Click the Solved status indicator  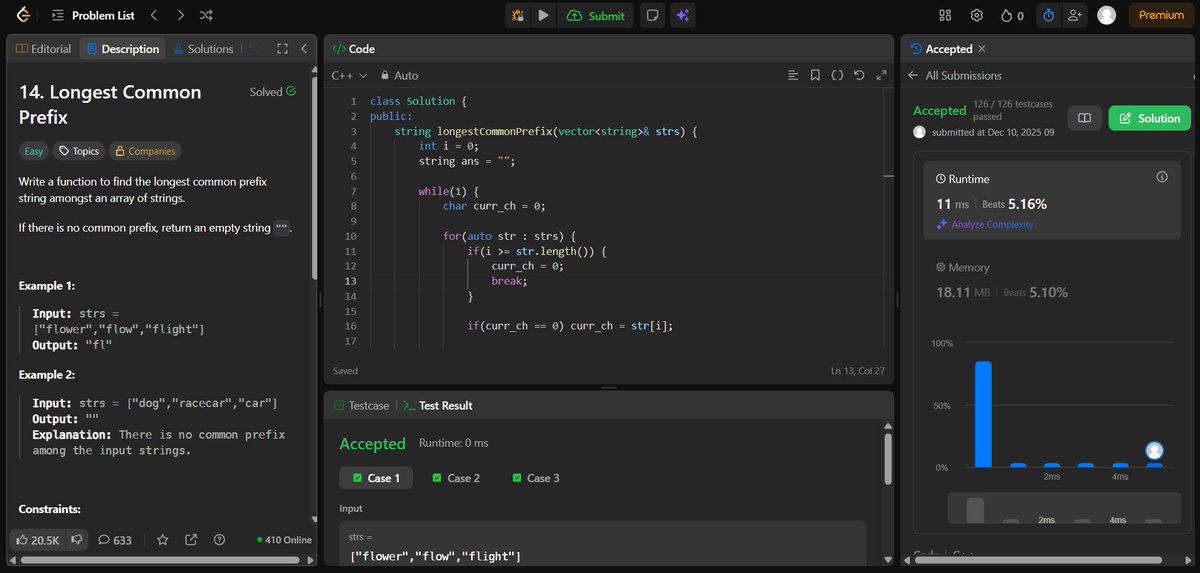pos(272,92)
